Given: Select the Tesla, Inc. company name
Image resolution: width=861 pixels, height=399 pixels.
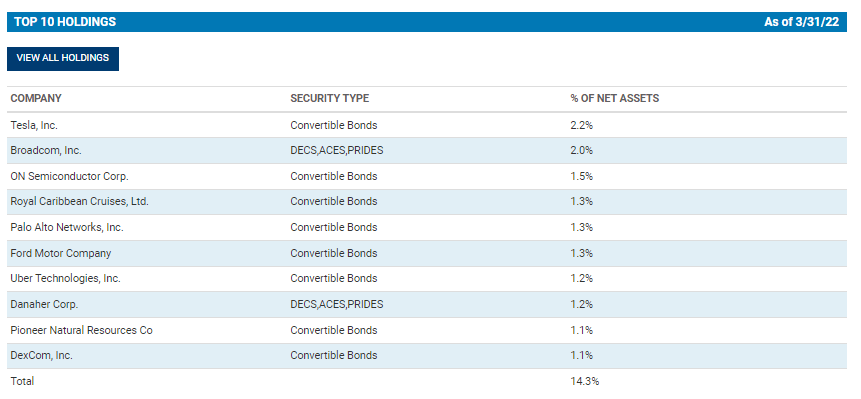Looking at the screenshot, I should (x=34, y=125).
